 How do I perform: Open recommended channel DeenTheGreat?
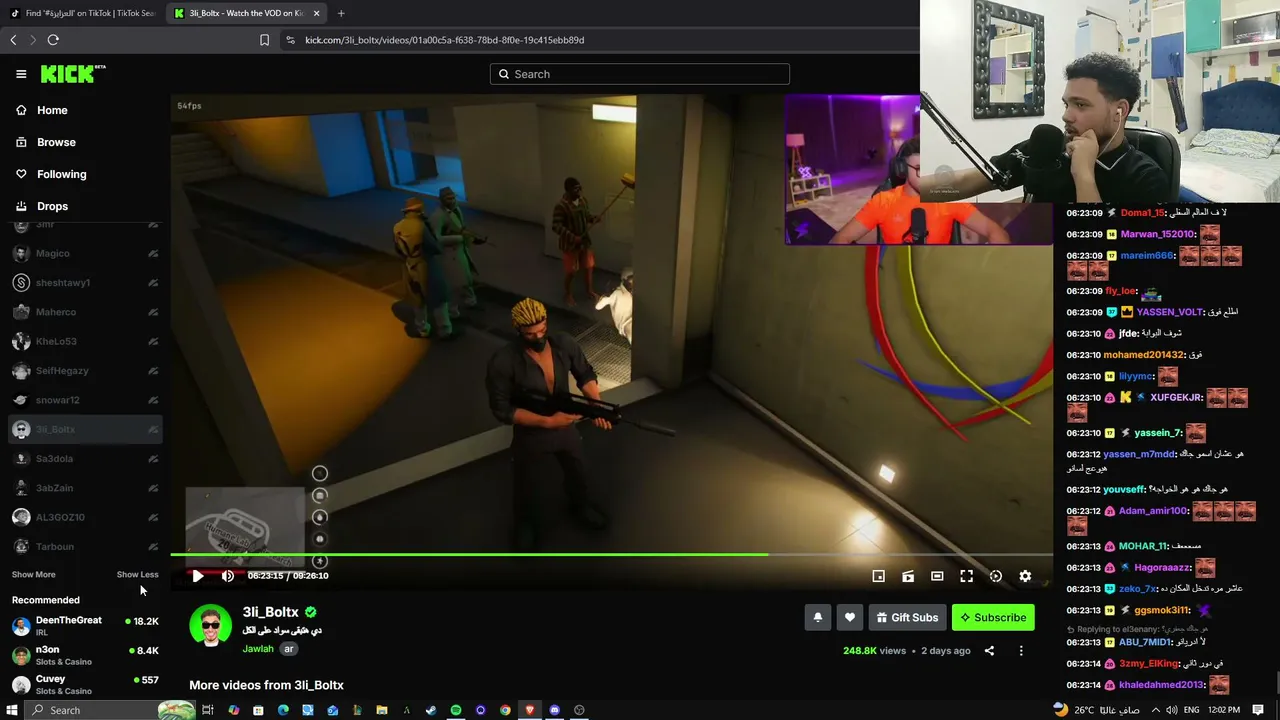(x=85, y=625)
